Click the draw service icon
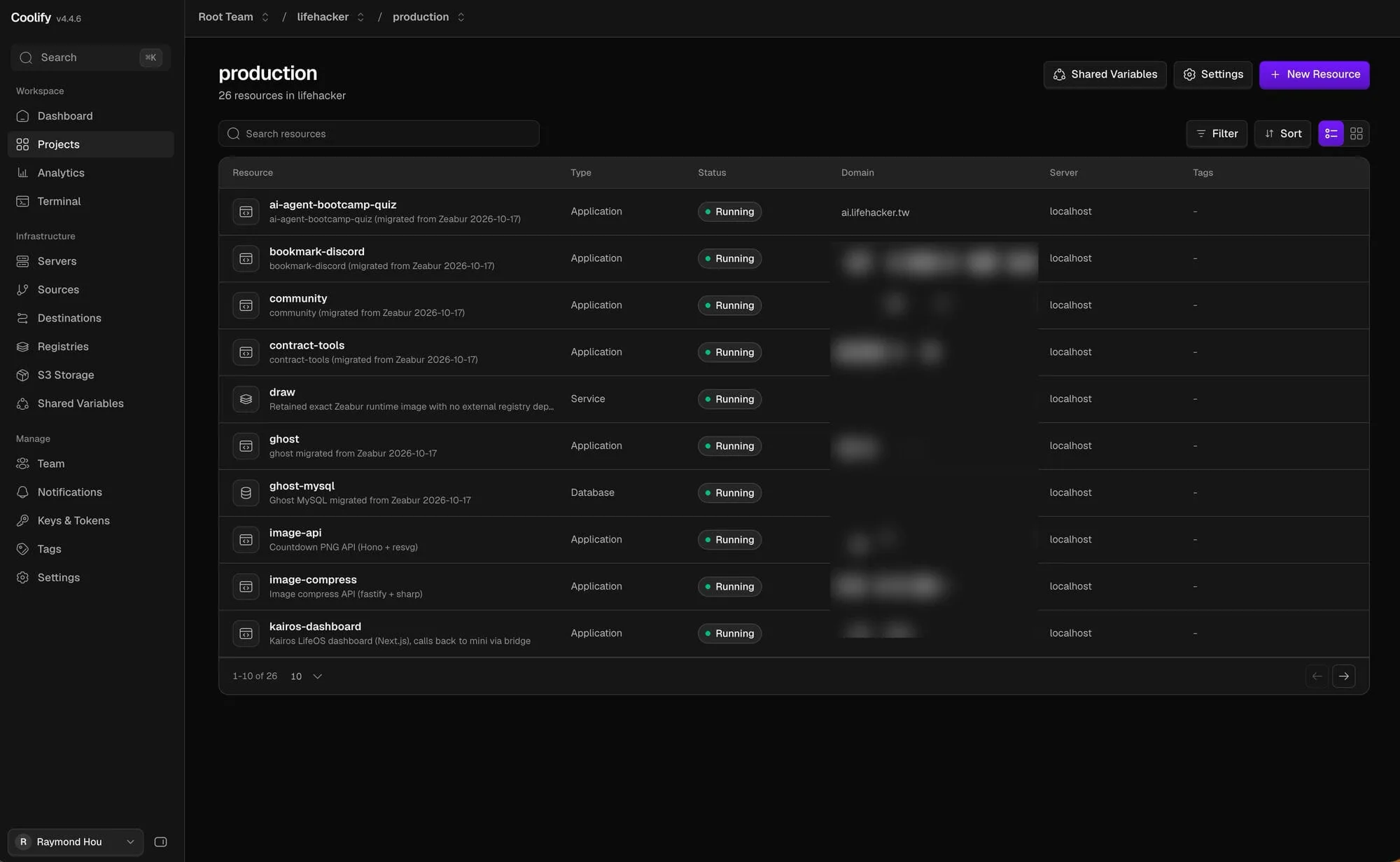The image size is (1400, 862). (x=246, y=399)
